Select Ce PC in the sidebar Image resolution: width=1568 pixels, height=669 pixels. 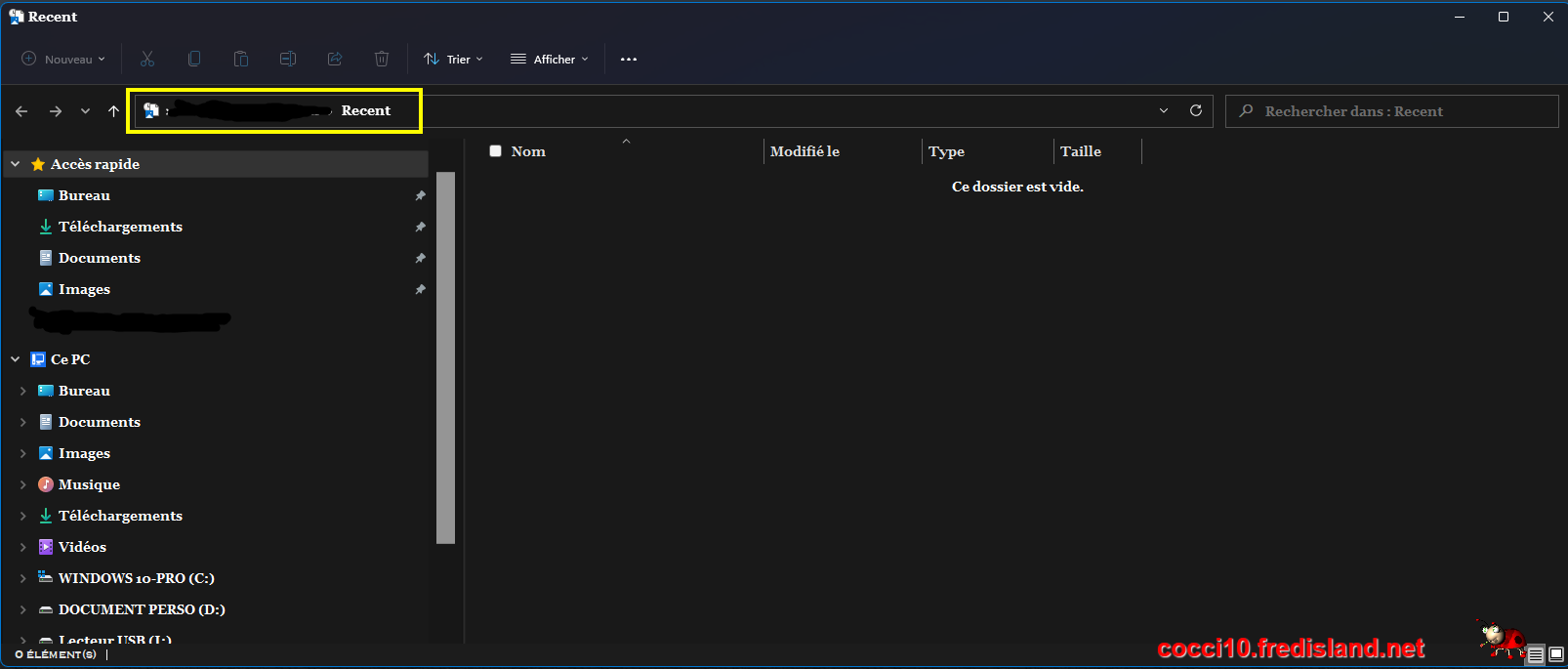70,359
